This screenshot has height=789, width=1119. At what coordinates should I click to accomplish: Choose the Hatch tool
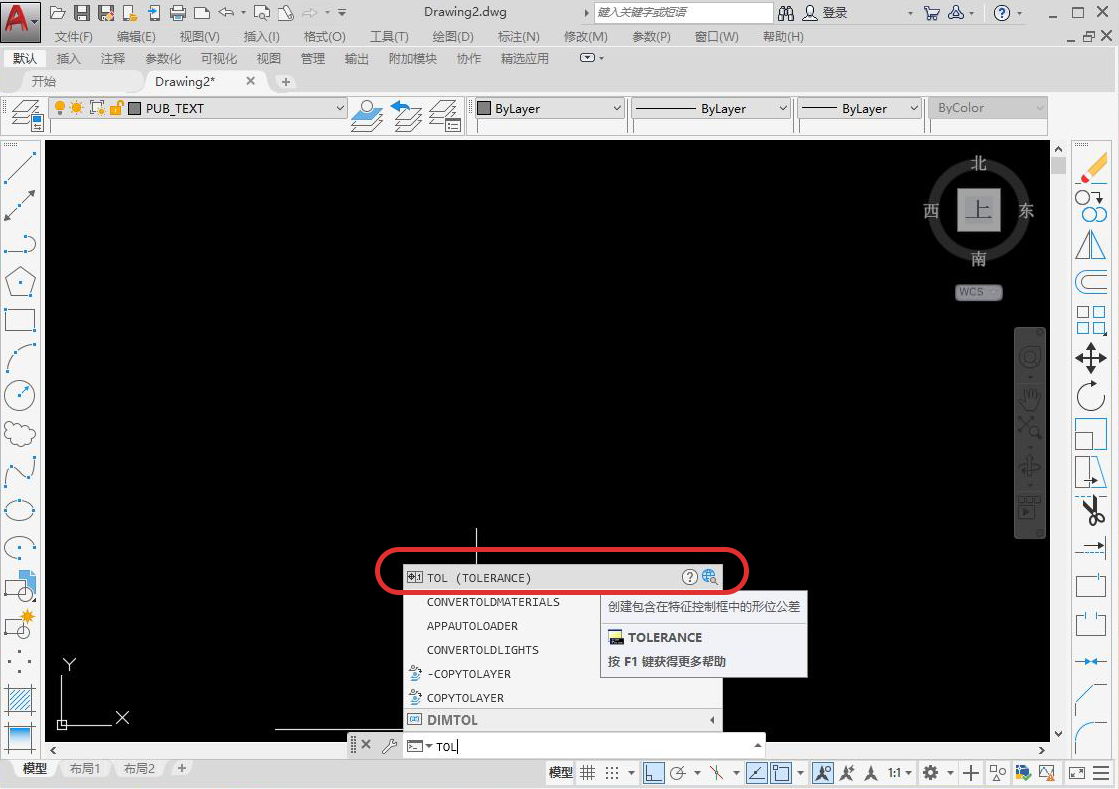coord(20,699)
